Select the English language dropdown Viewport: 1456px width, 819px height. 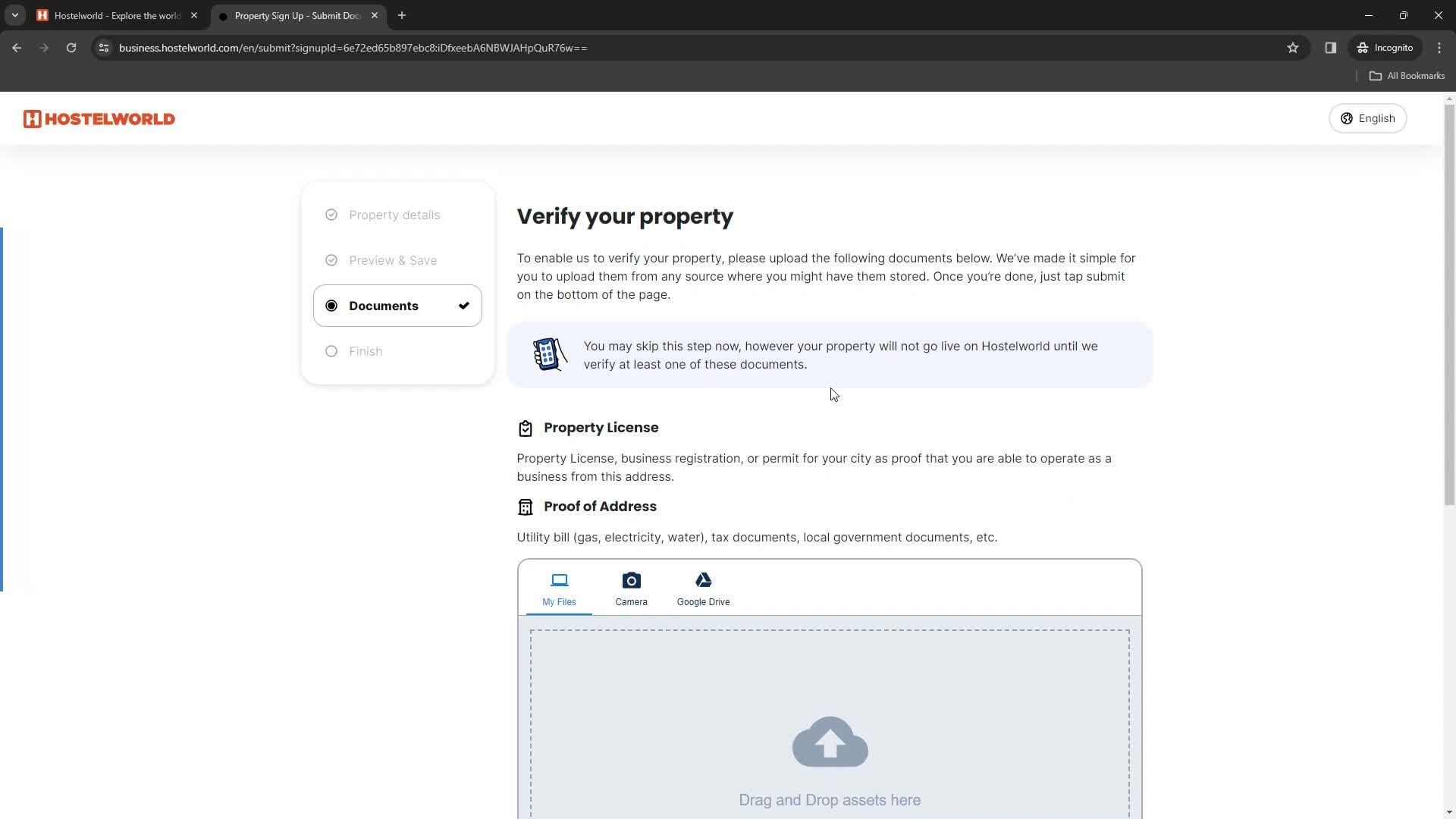(1368, 118)
